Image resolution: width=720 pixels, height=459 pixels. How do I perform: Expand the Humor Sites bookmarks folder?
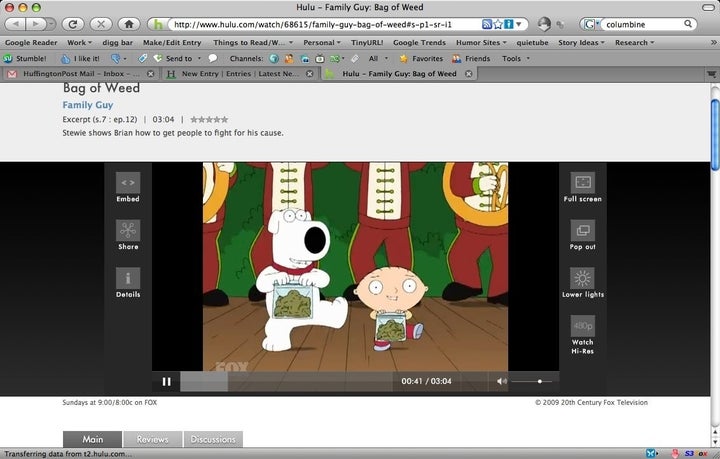(x=481, y=43)
